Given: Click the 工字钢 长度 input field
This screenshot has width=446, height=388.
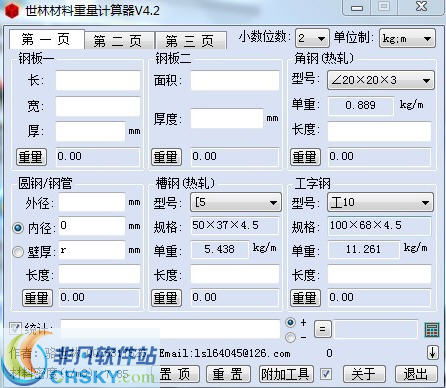Looking at the screenshot, I should click(x=379, y=274).
